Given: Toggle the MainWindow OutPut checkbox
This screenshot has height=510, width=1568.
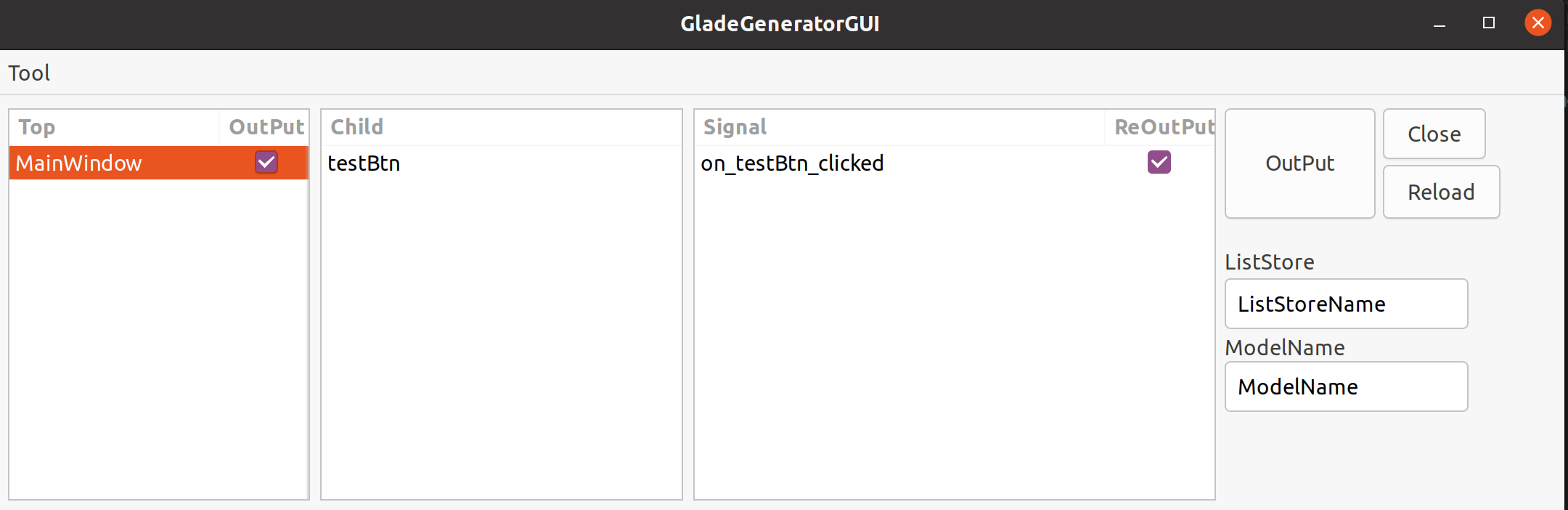Looking at the screenshot, I should click(266, 163).
